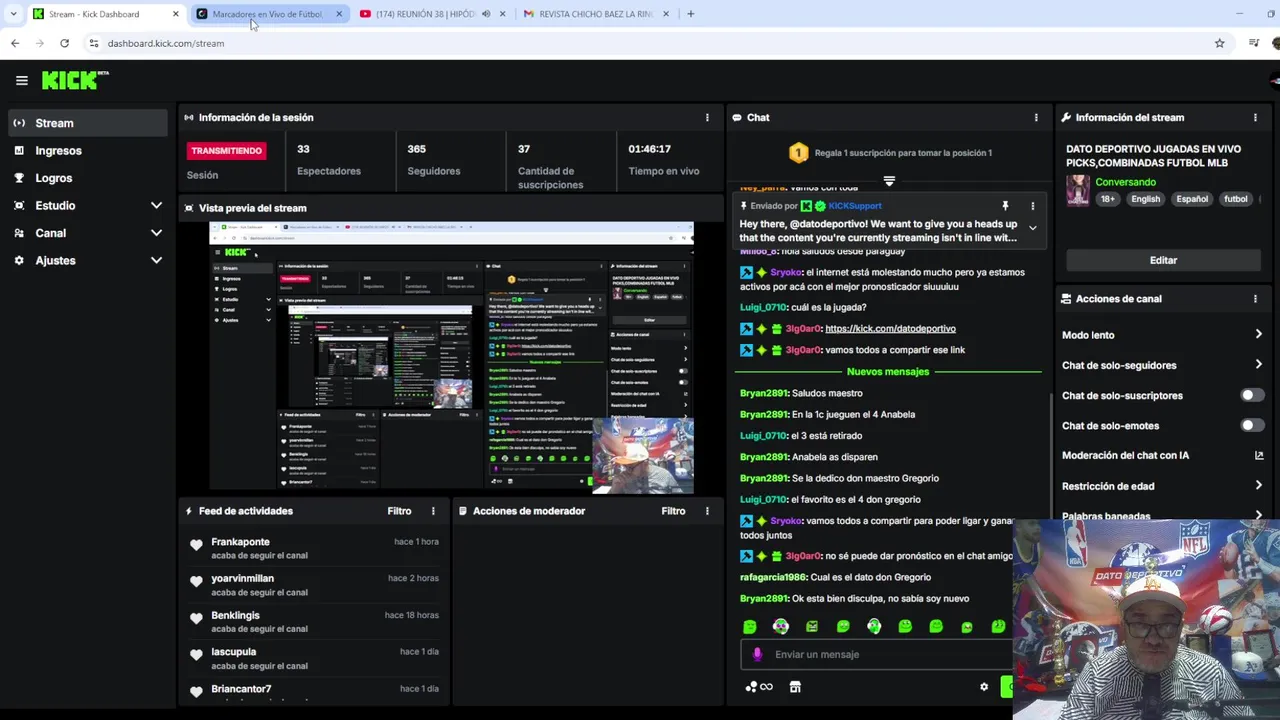1280x720 pixels.
Task: Open Ingresos in left sidebar
Action: 86,151
